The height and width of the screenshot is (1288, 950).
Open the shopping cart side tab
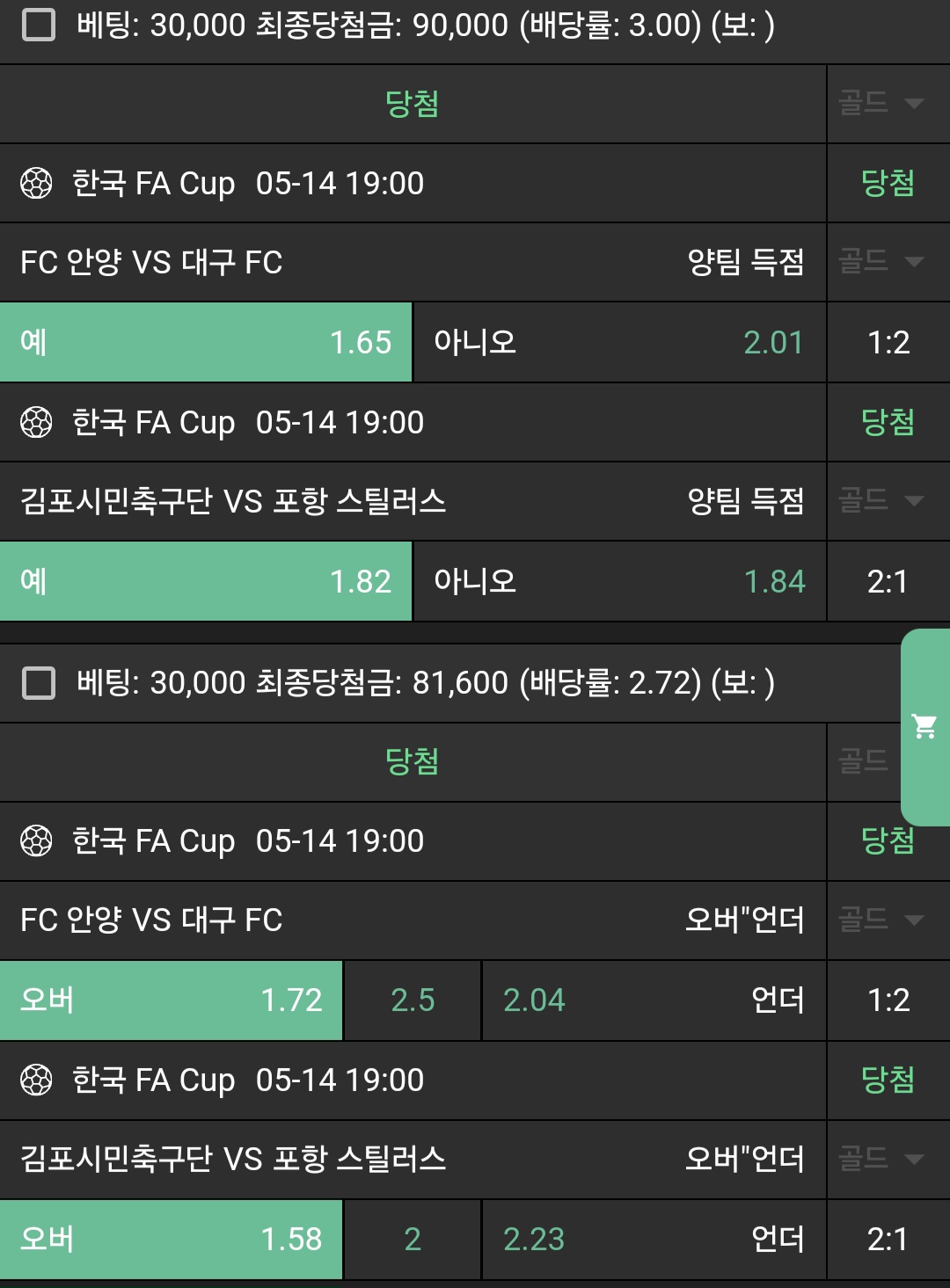click(x=924, y=726)
